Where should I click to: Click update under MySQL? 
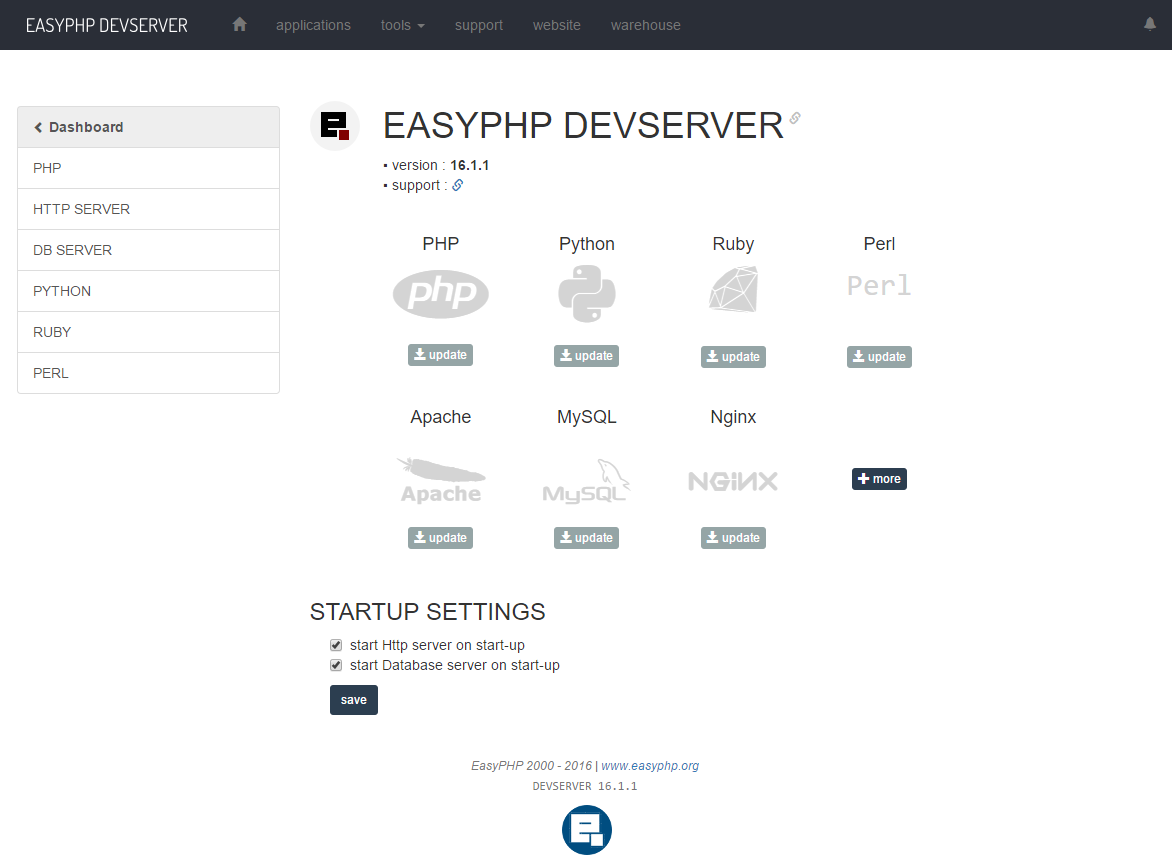(586, 537)
